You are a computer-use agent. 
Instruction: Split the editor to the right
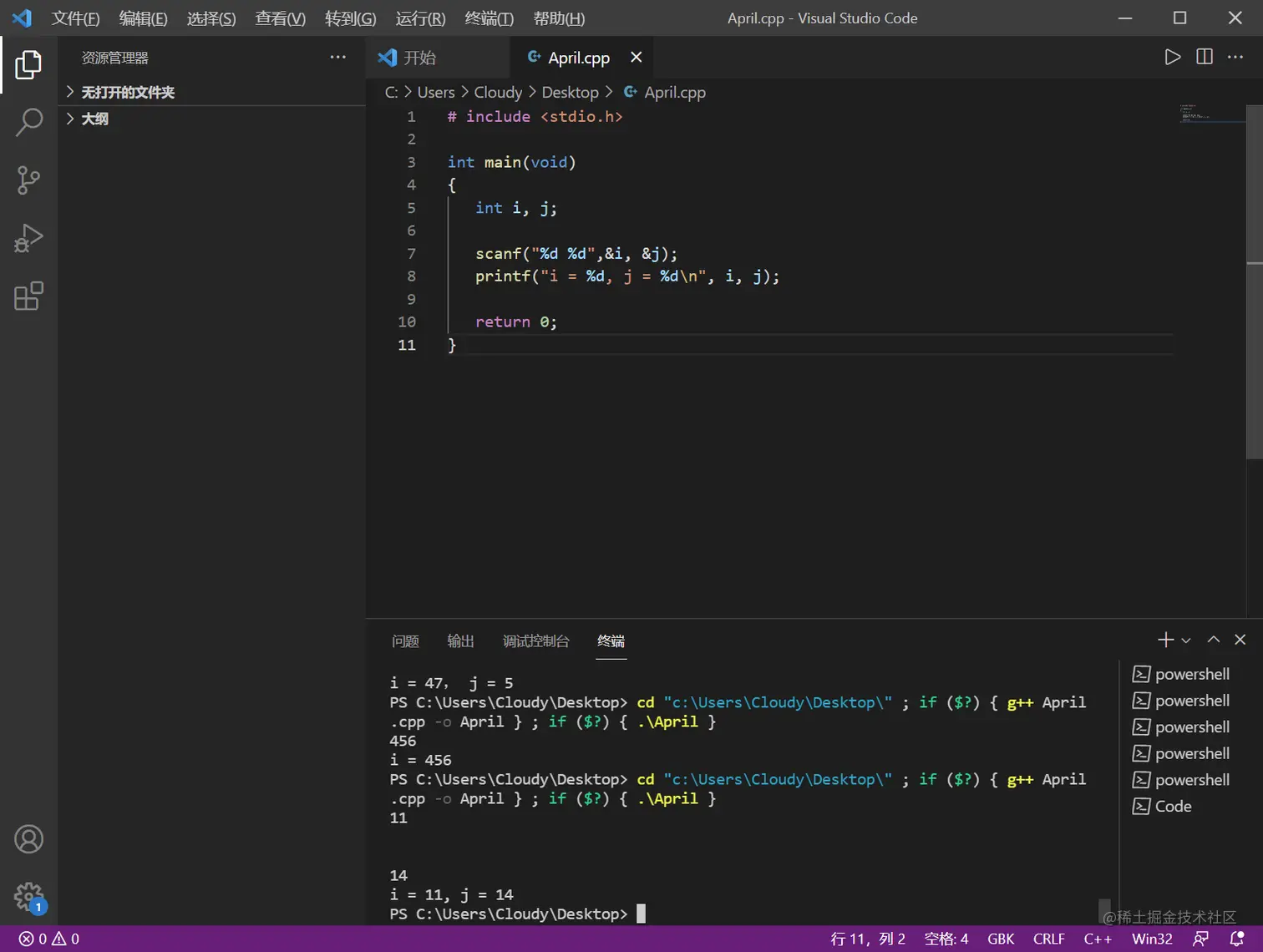[1205, 57]
